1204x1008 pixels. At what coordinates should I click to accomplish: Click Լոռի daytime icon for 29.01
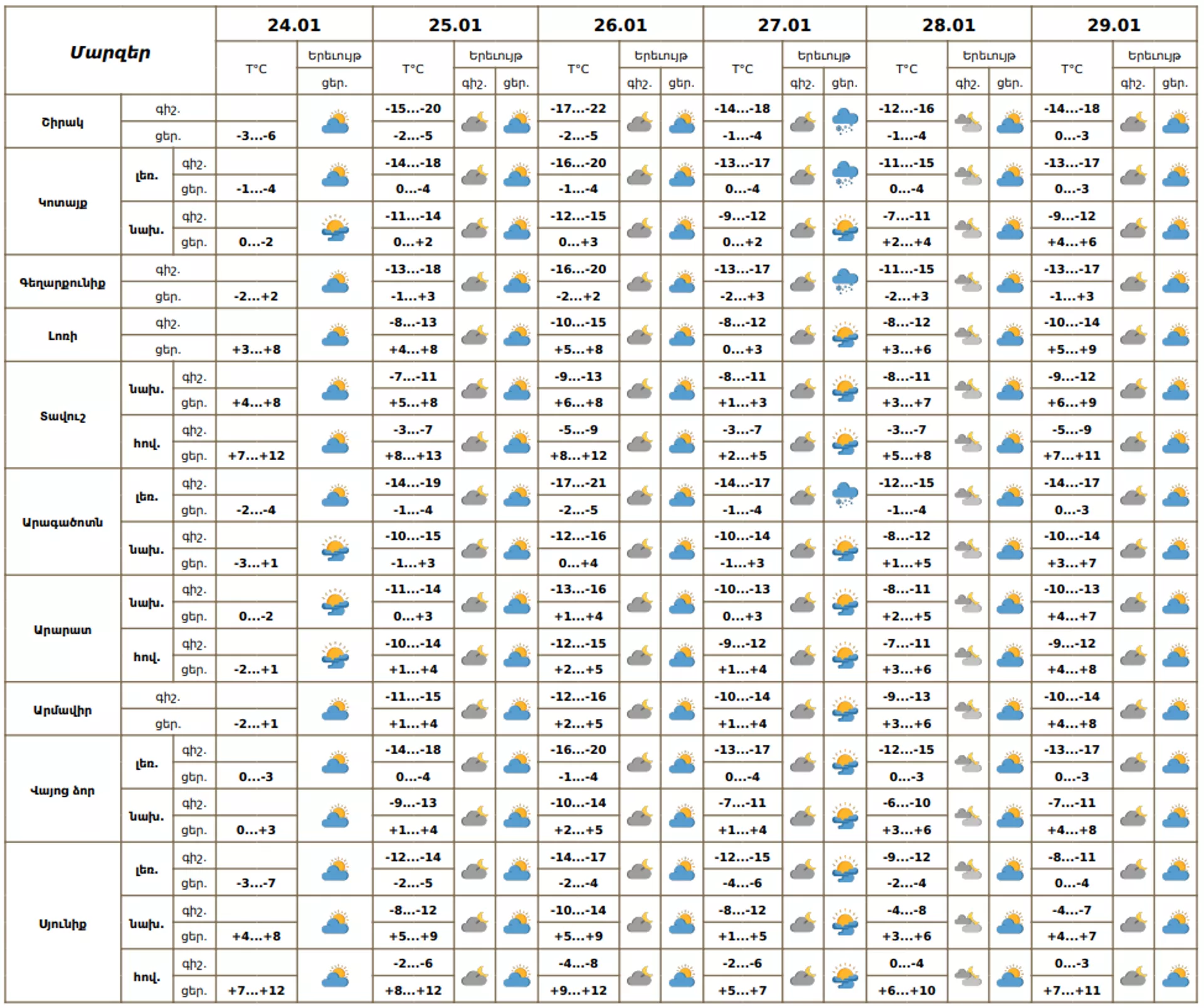(x=1175, y=336)
